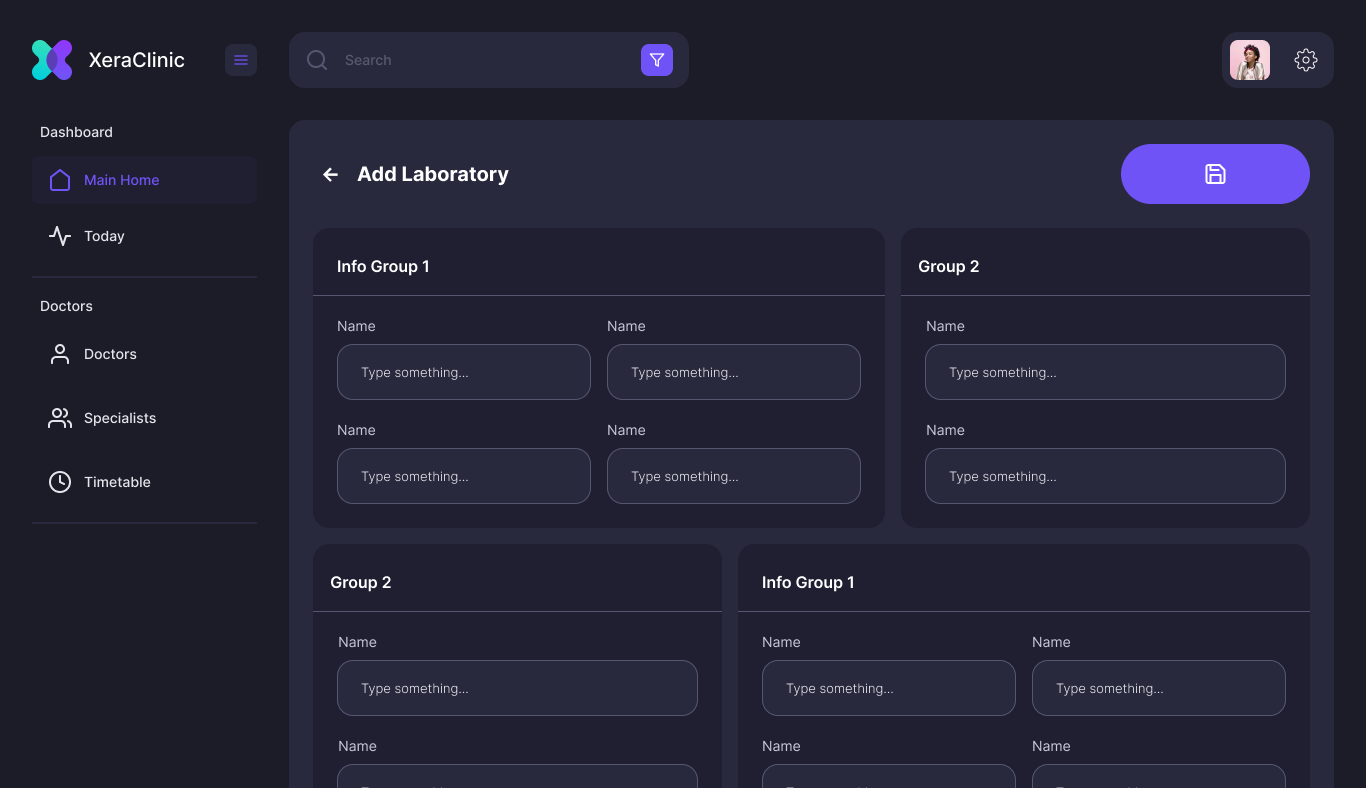This screenshot has height=788, width=1366.
Task: Go back using the left arrow
Action: pyautogui.click(x=330, y=175)
